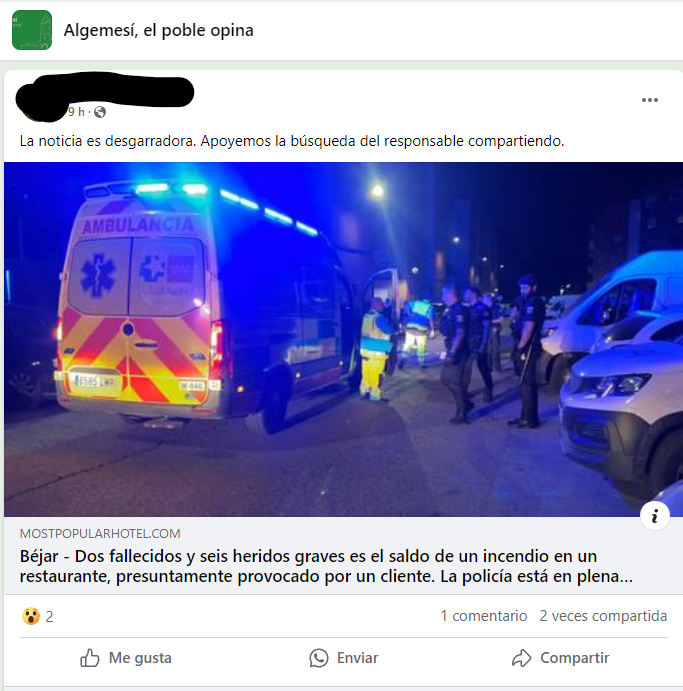The width and height of the screenshot is (683, 691).
Task: View the 1 comentario link
Action: point(484,616)
